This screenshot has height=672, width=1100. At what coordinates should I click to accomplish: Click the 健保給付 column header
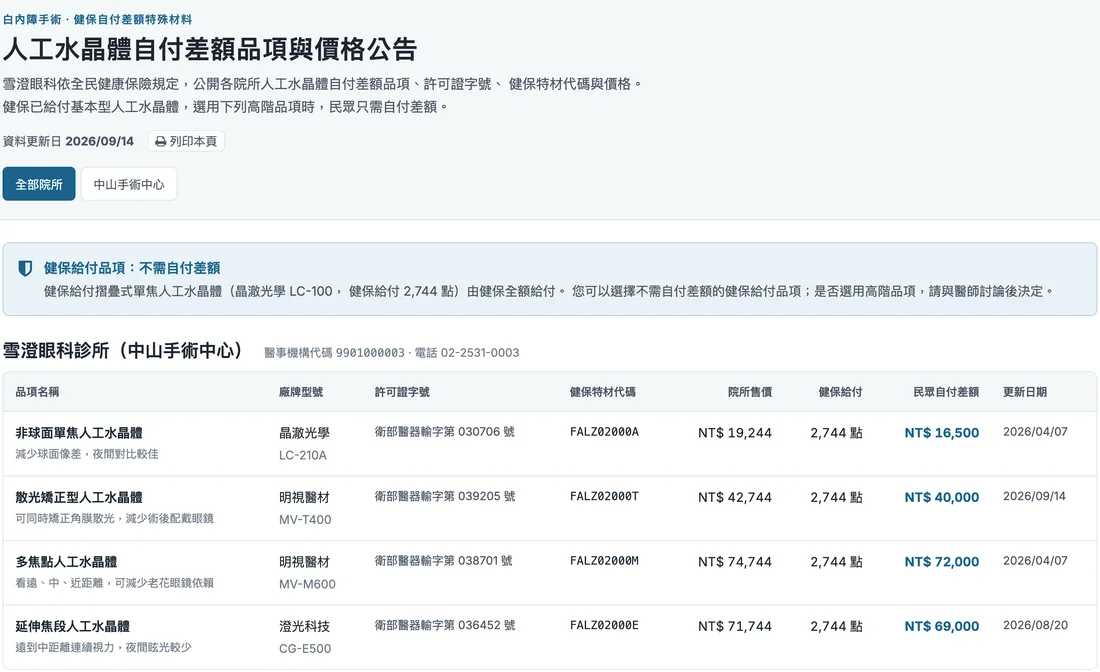pyautogui.click(x=840, y=391)
